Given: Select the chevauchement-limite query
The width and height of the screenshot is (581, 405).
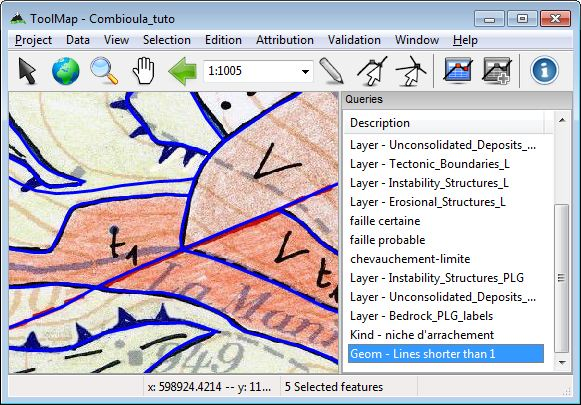Looking at the screenshot, I should pyautogui.click(x=446, y=259).
